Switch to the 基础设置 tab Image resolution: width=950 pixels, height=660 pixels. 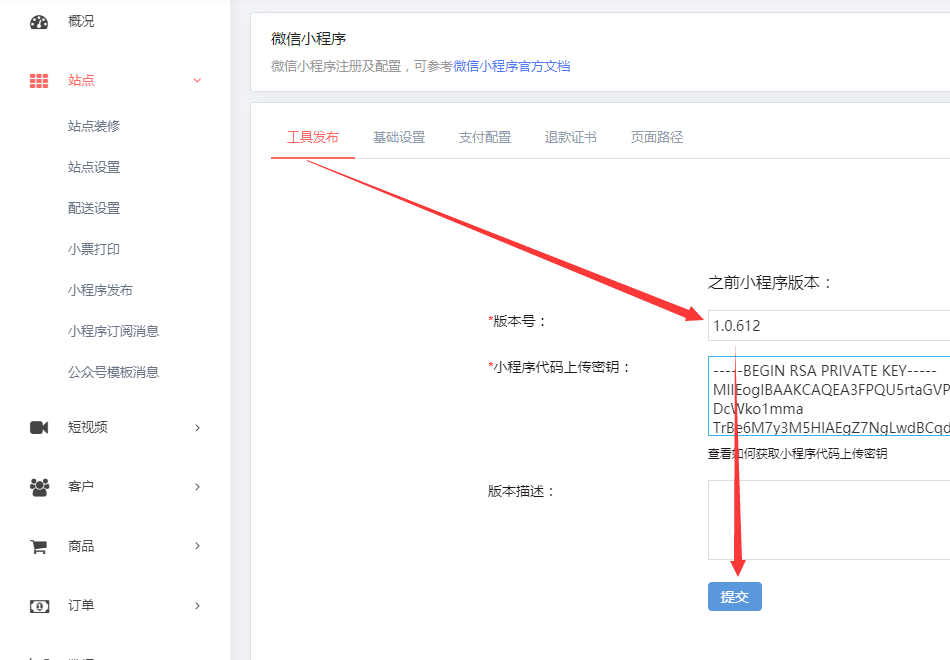coord(399,138)
